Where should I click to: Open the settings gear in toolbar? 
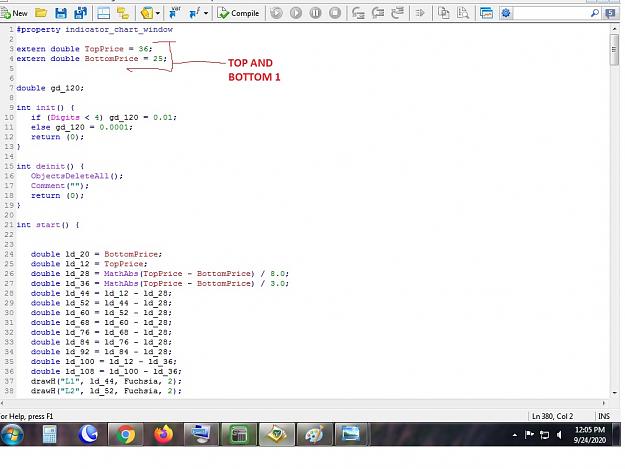(506, 13)
